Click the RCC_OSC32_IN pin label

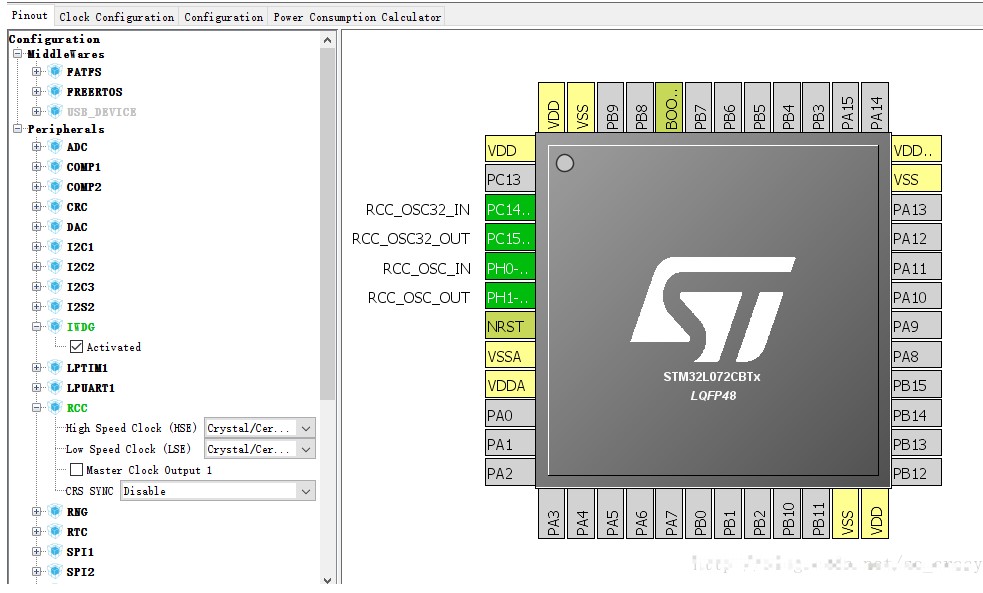(x=418, y=209)
